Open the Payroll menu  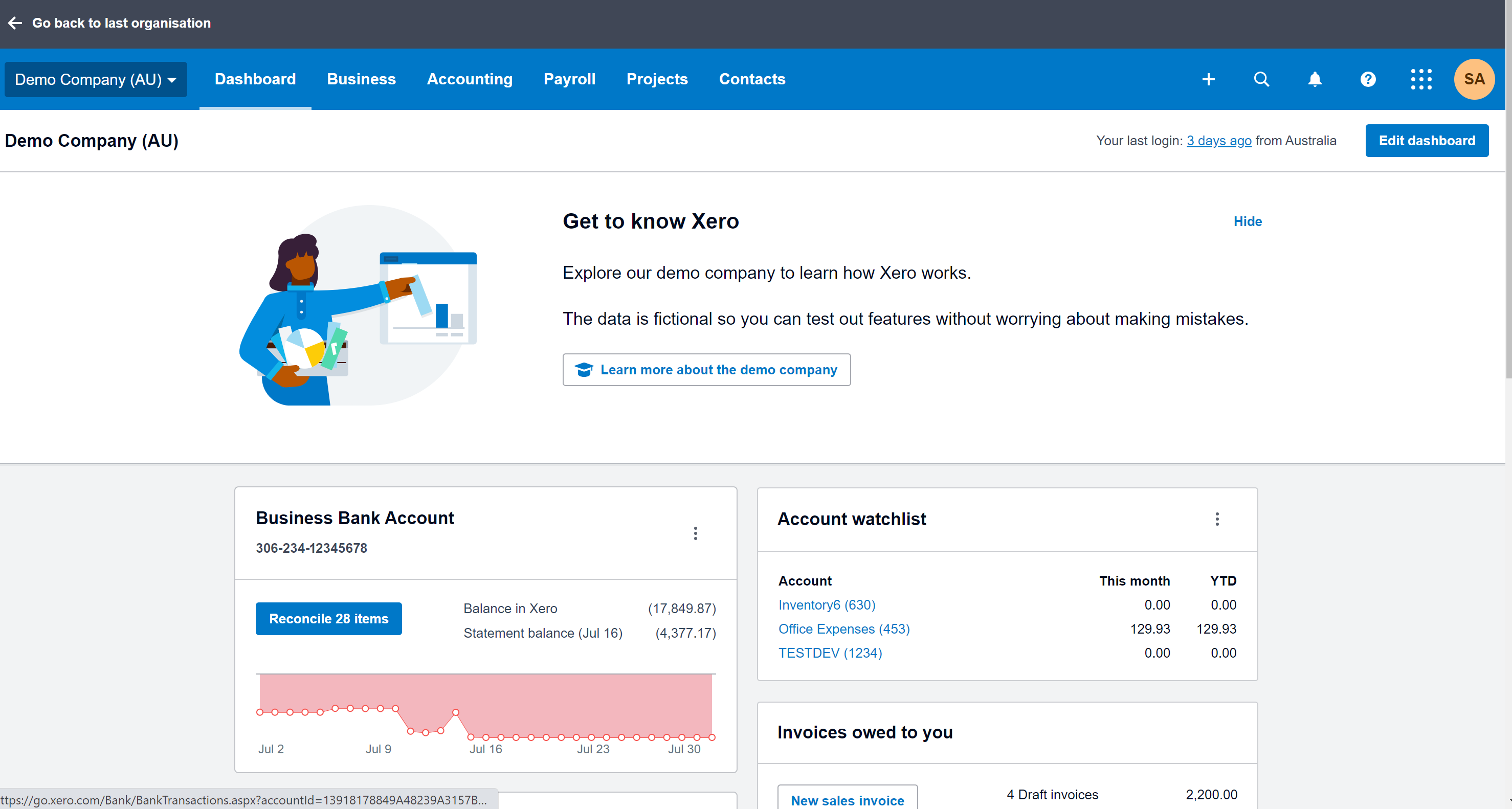tap(569, 79)
